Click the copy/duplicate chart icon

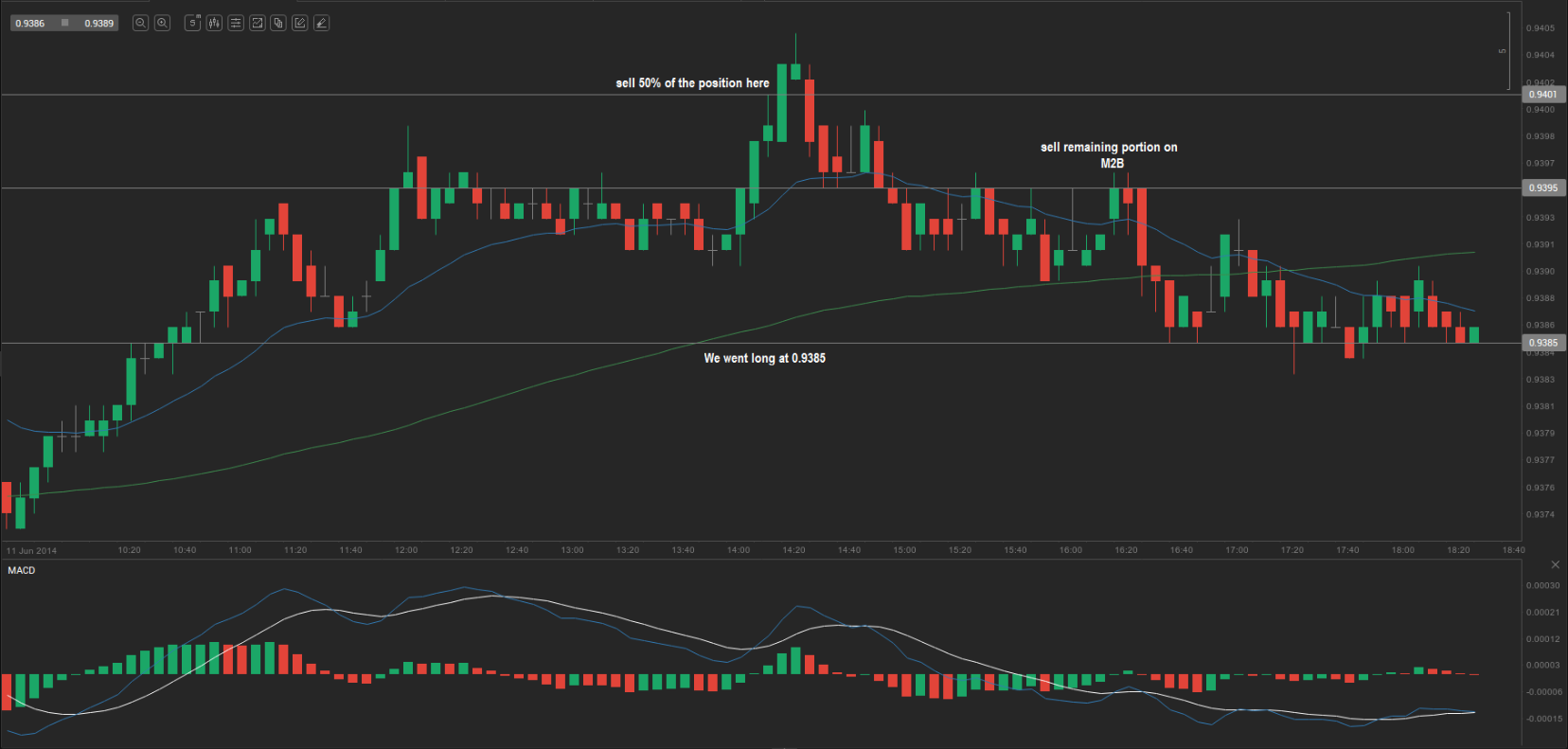click(278, 23)
